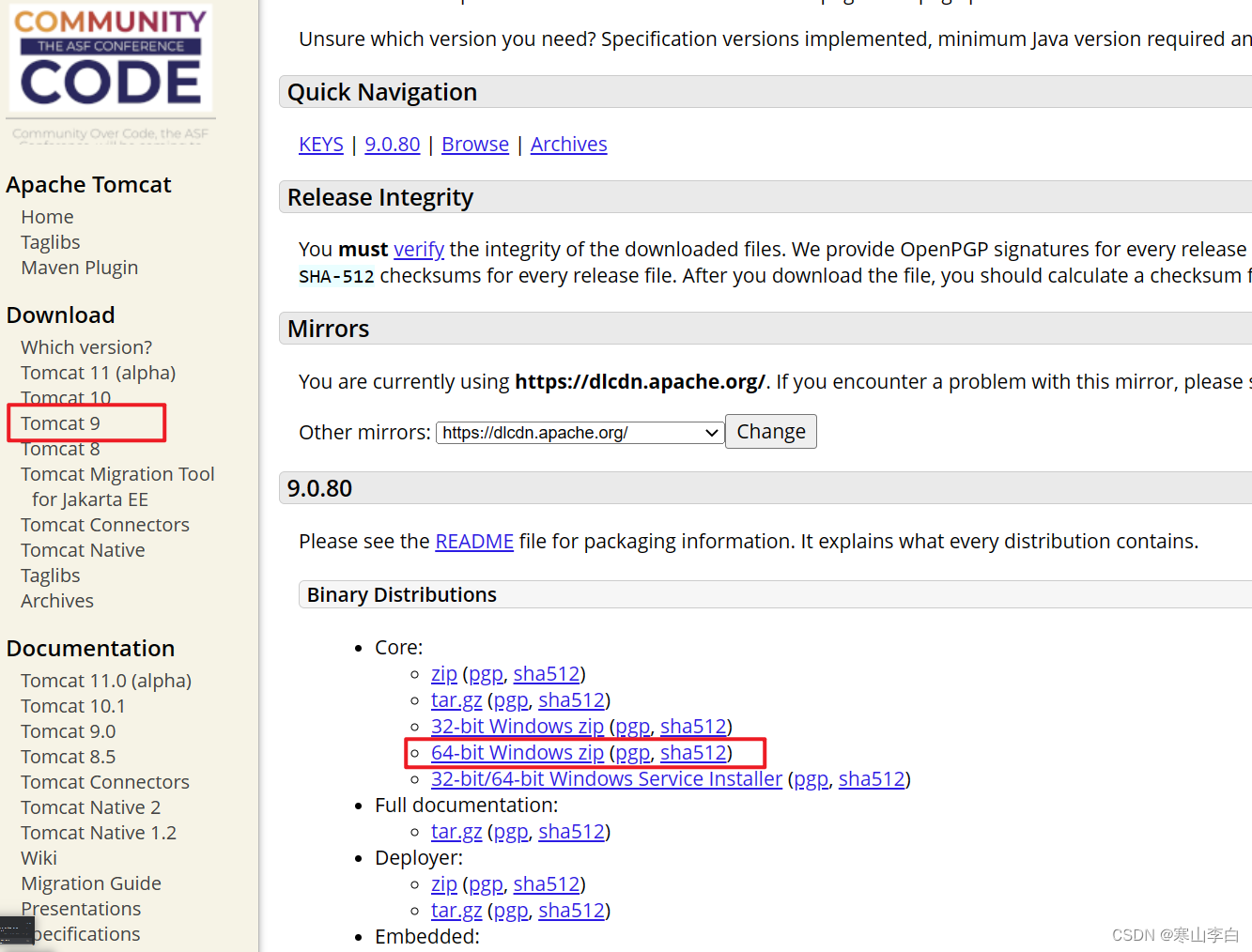The image size is (1252, 952).
Task: Open Tomcat 8.5 documentation
Action: pyautogui.click(x=69, y=757)
